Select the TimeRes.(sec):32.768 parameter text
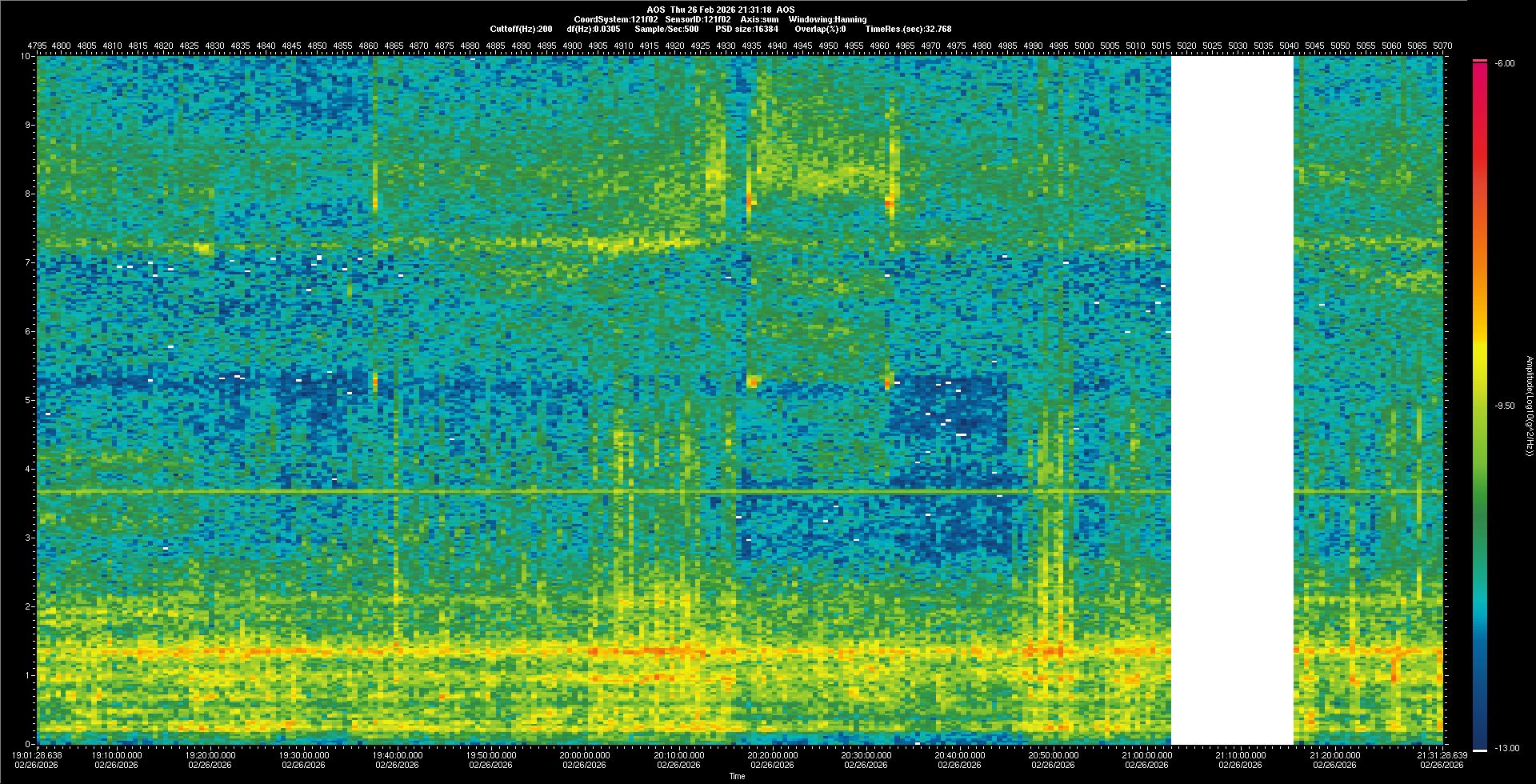Screen dimensions: 1536x784 (x=908, y=29)
